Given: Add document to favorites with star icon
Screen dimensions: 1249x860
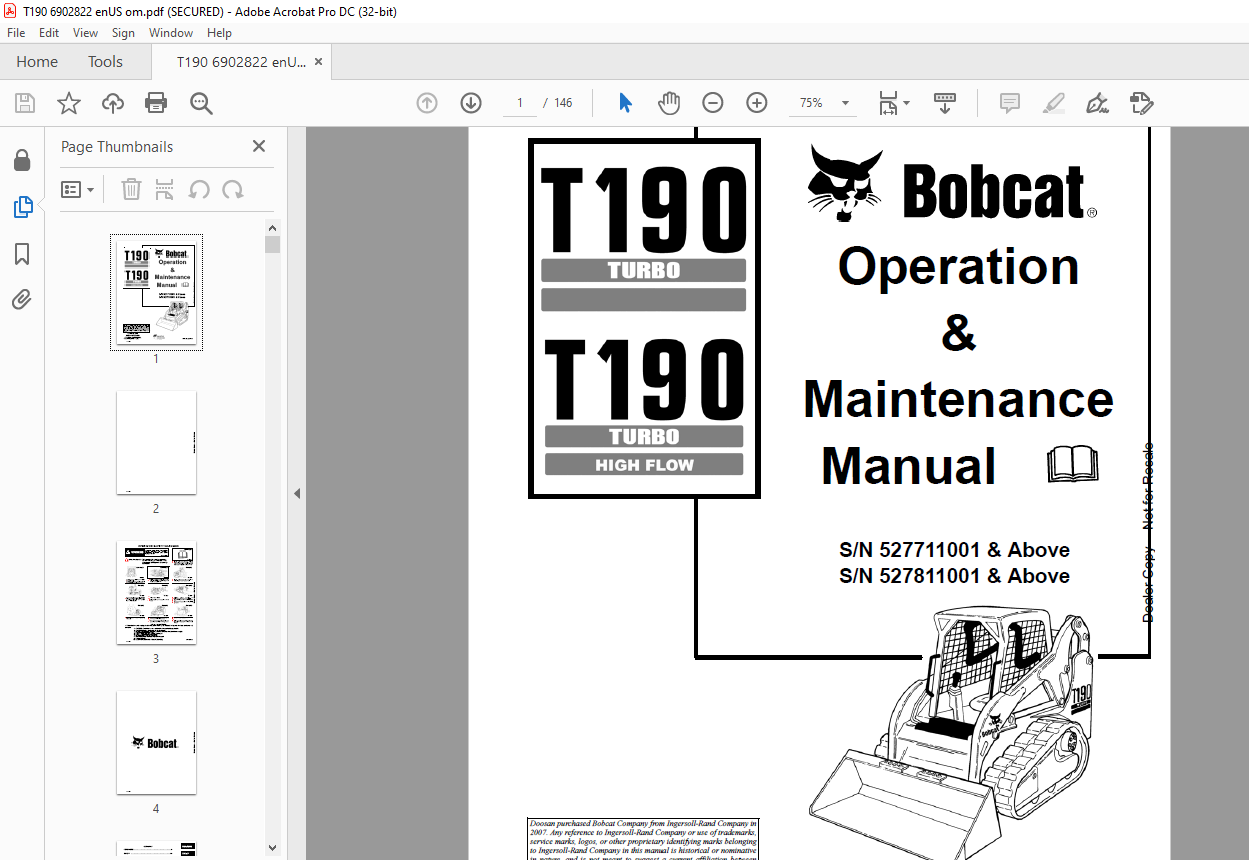Looking at the screenshot, I should [68, 103].
